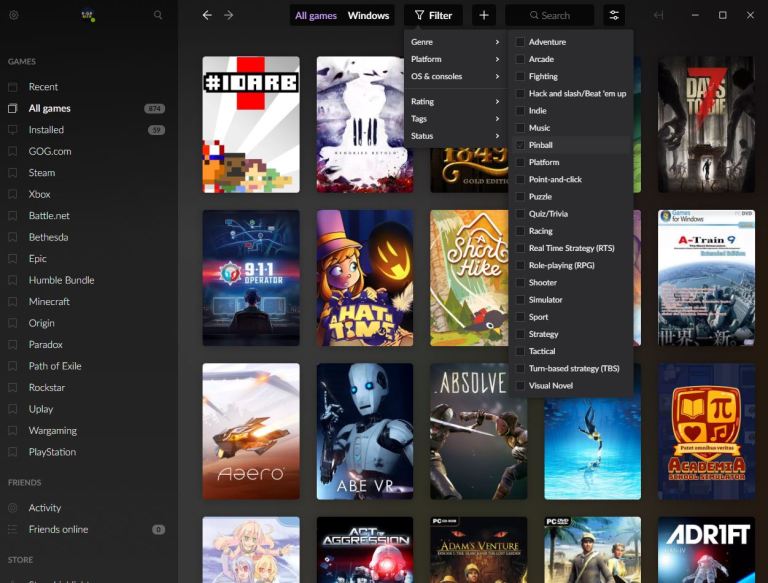Image resolution: width=768 pixels, height=583 pixels.
Task: Click the bookmark icon beside Steam
Action: [13, 173]
